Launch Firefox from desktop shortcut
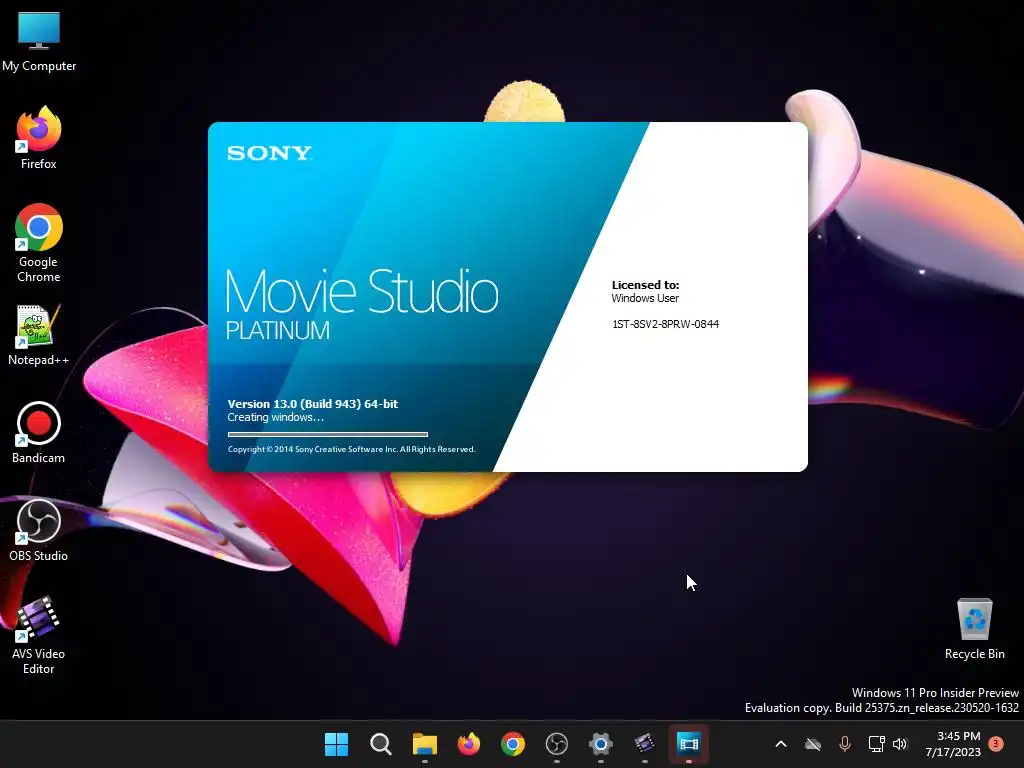The width and height of the screenshot is (1024, 768). pyautogui.click(x=39, y=138)
